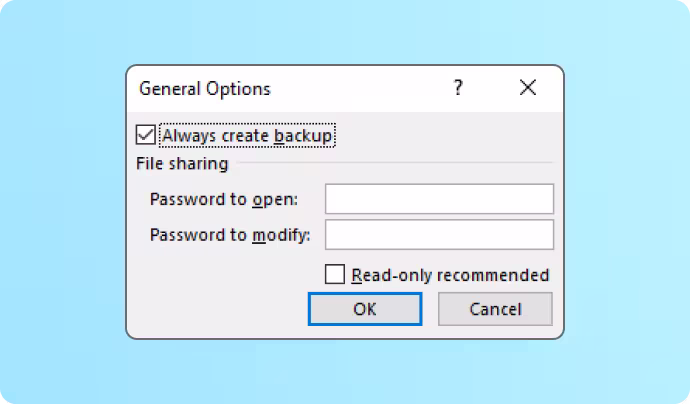The height and width of the screenshot is (404, 690).
Task: Focus the Password to modify field
Action: (439, 235)
